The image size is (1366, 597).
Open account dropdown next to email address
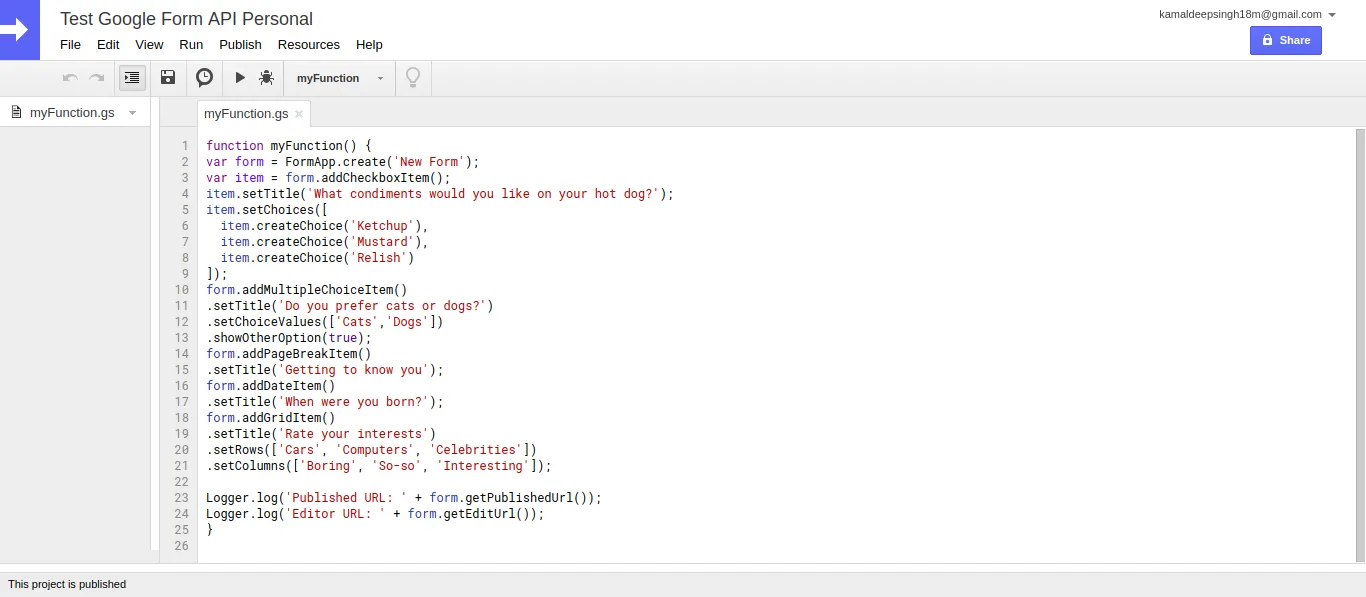click(x=1331, y=15)
